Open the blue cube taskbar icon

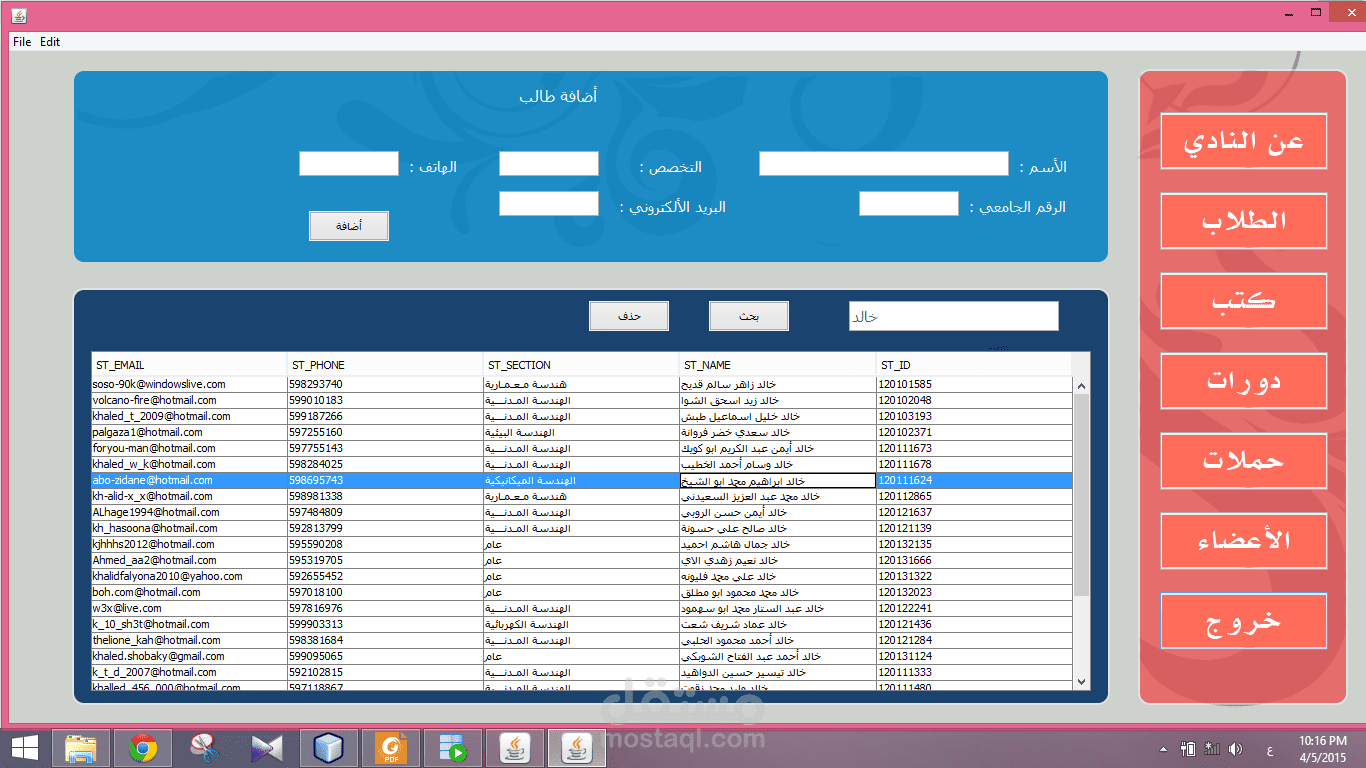click(329, 748)
